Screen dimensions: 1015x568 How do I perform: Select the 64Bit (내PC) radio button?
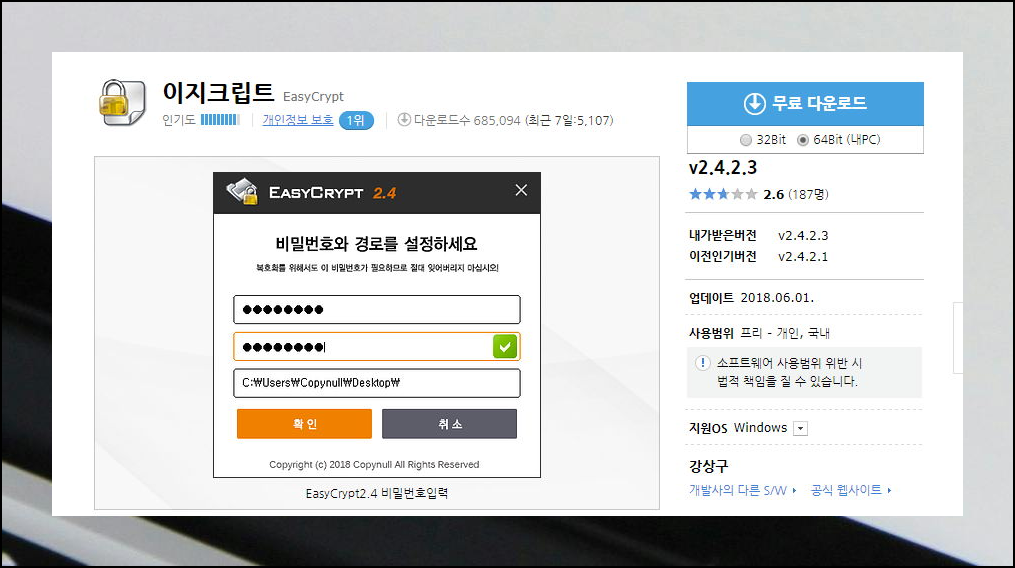coord(803,140)
